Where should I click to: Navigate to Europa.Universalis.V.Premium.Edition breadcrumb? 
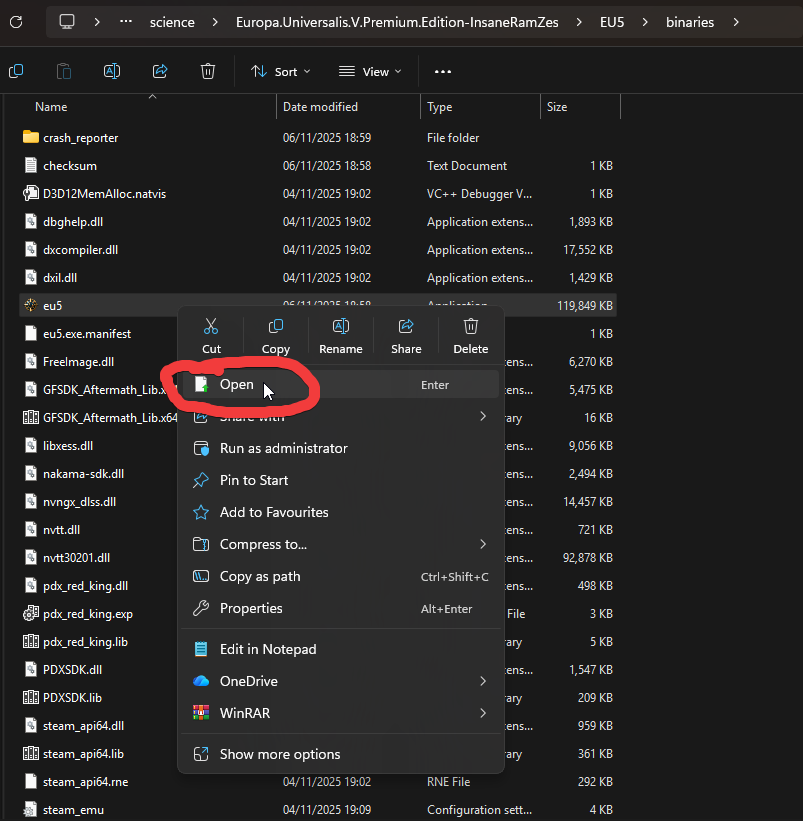coord(397,22)
